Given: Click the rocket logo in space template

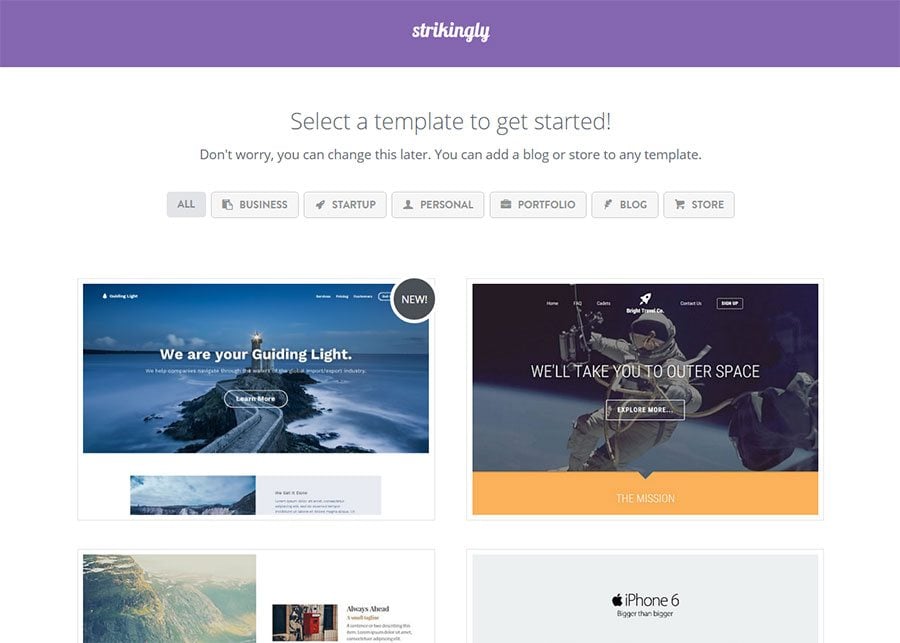Looking at the screenshot, I should [645, 299].
